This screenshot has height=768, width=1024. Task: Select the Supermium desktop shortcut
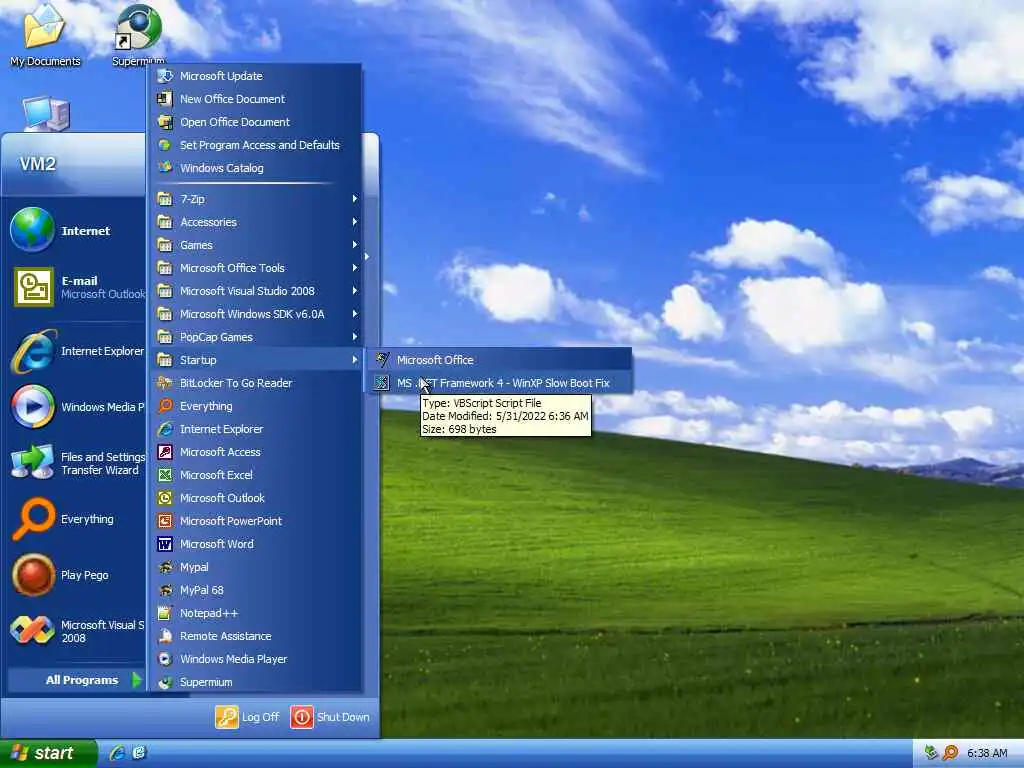pyautogui.click(x=138, y=36)
